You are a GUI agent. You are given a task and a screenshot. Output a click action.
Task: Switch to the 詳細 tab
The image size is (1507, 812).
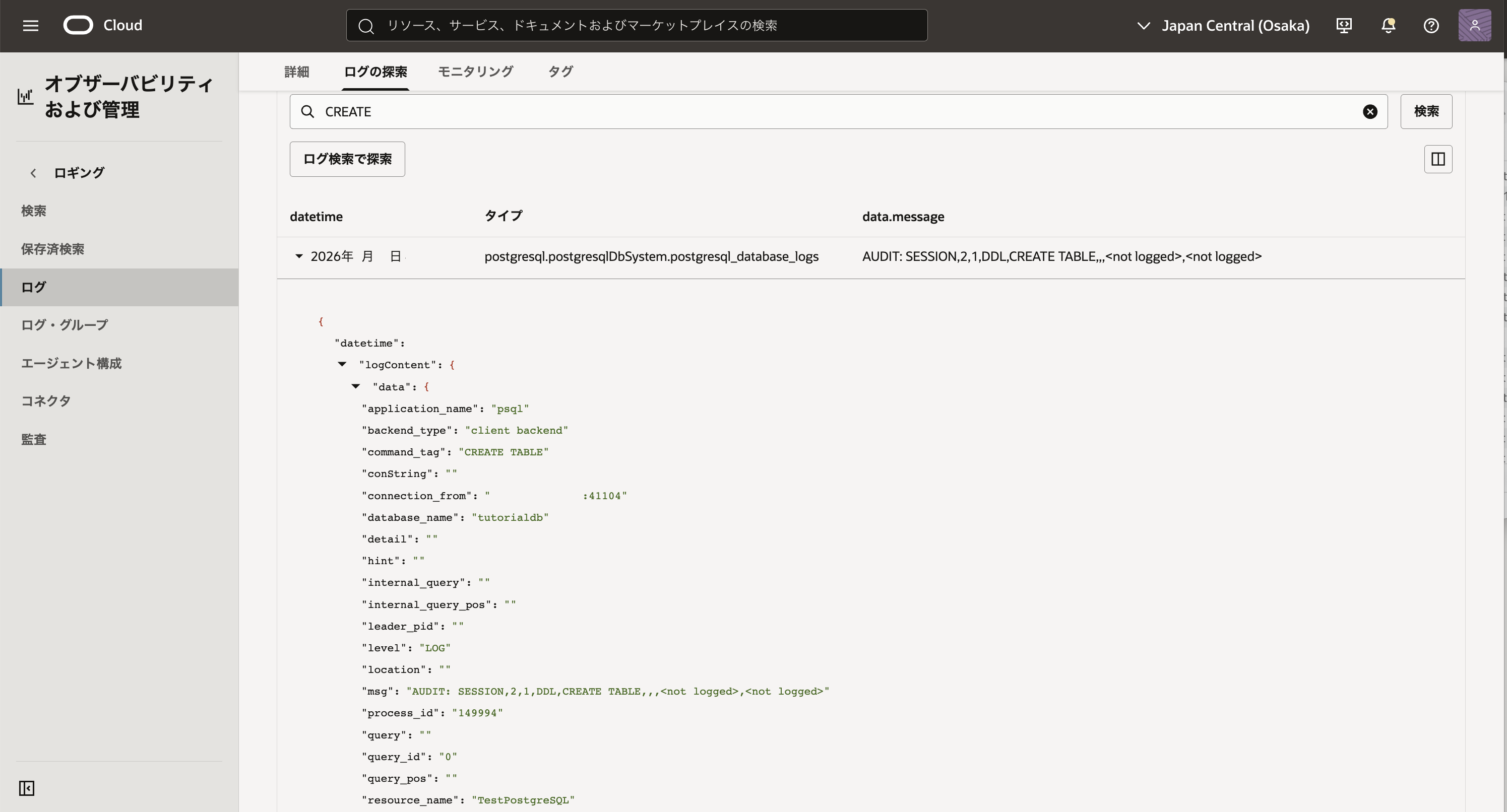click(296, 72)
